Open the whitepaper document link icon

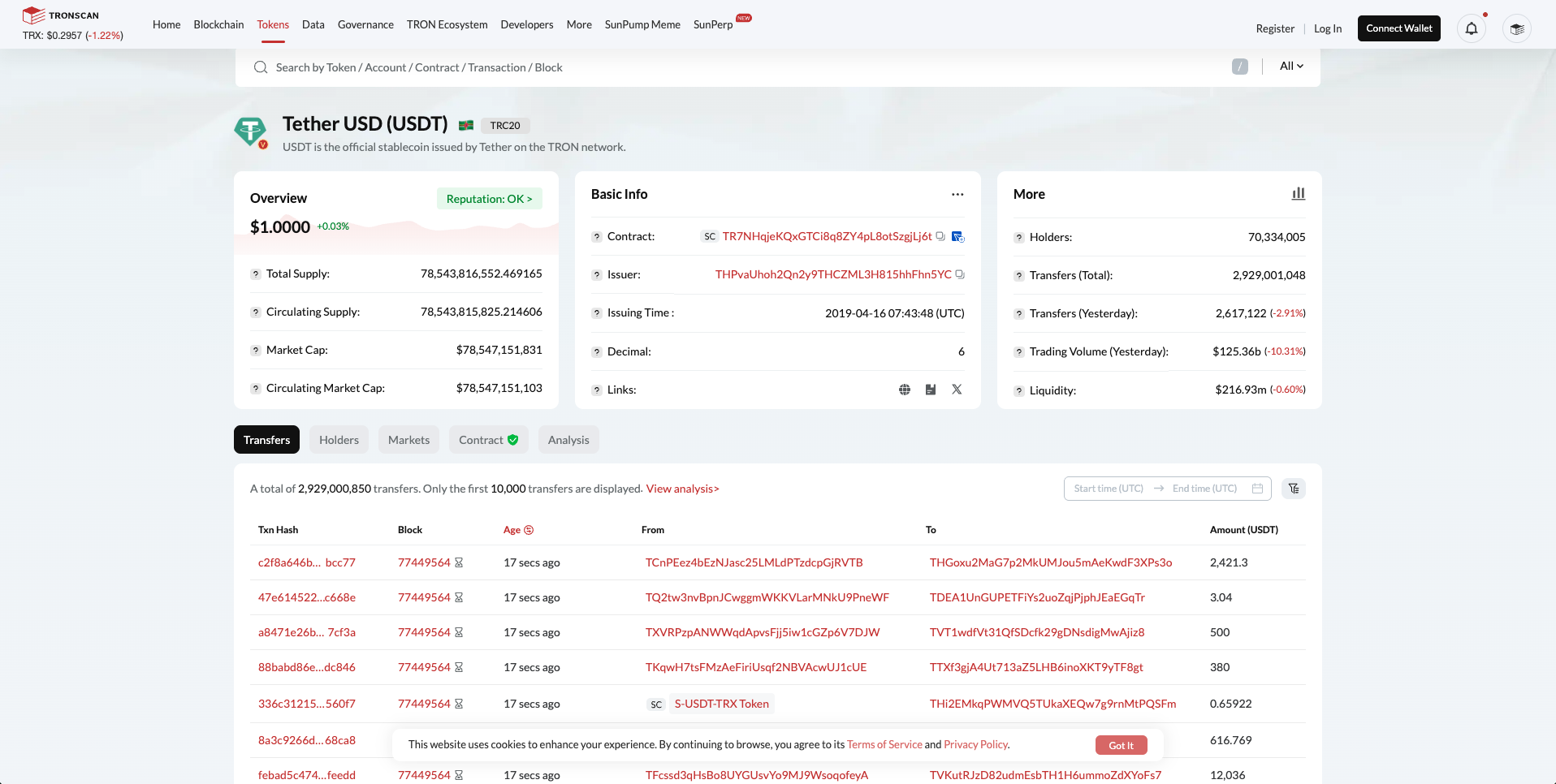pos(931,390)
